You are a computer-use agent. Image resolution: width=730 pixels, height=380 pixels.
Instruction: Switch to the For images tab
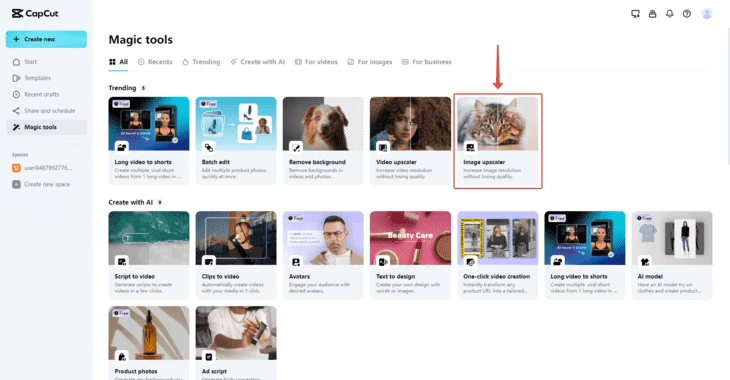tap(370, 61)
